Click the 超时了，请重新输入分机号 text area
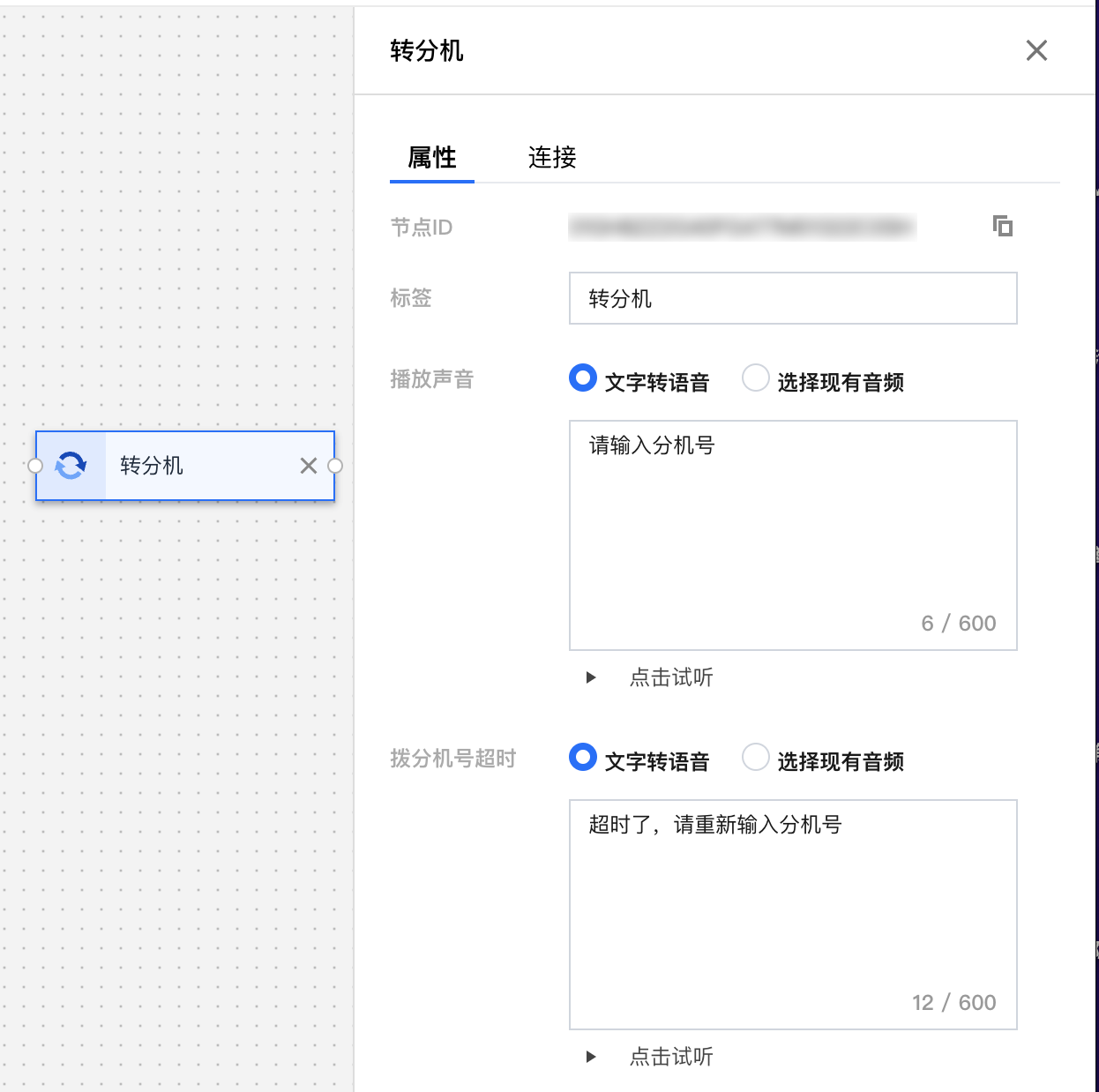 pos(793,915)
